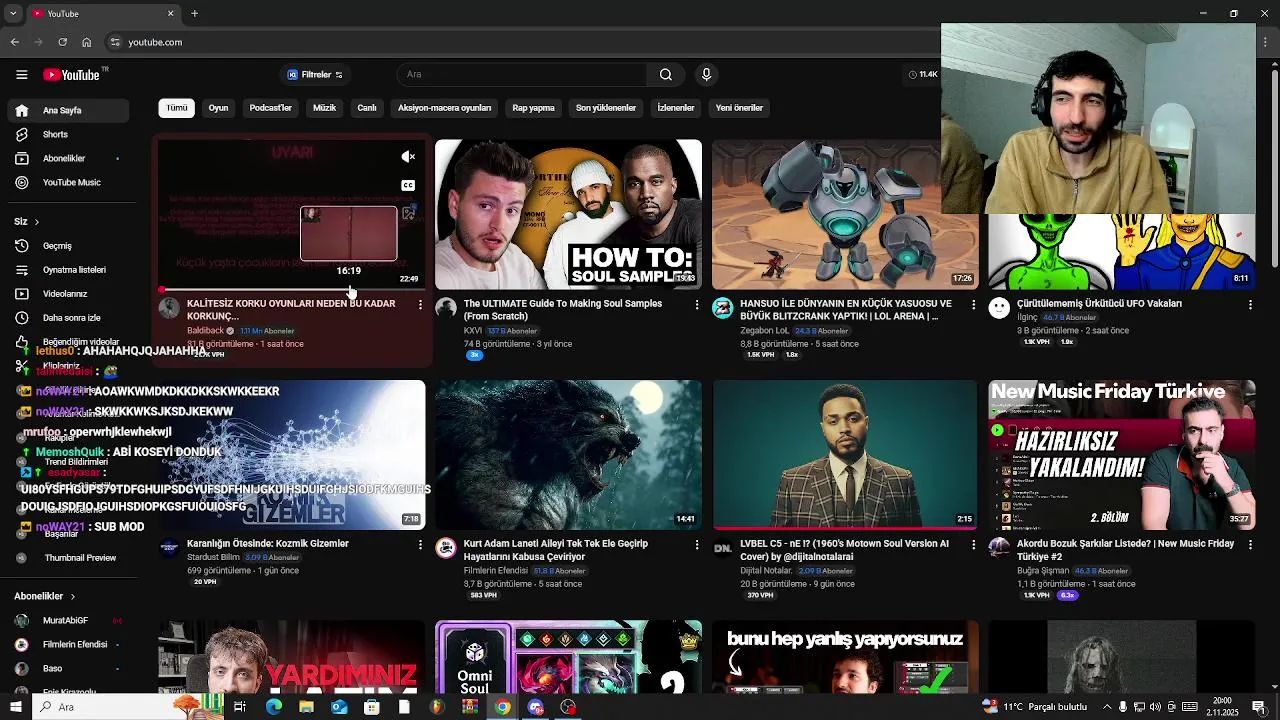The image size is (1280, 720).
Task: Open Microsoft Edge from the taskbar
Action: tap(273, 707)
